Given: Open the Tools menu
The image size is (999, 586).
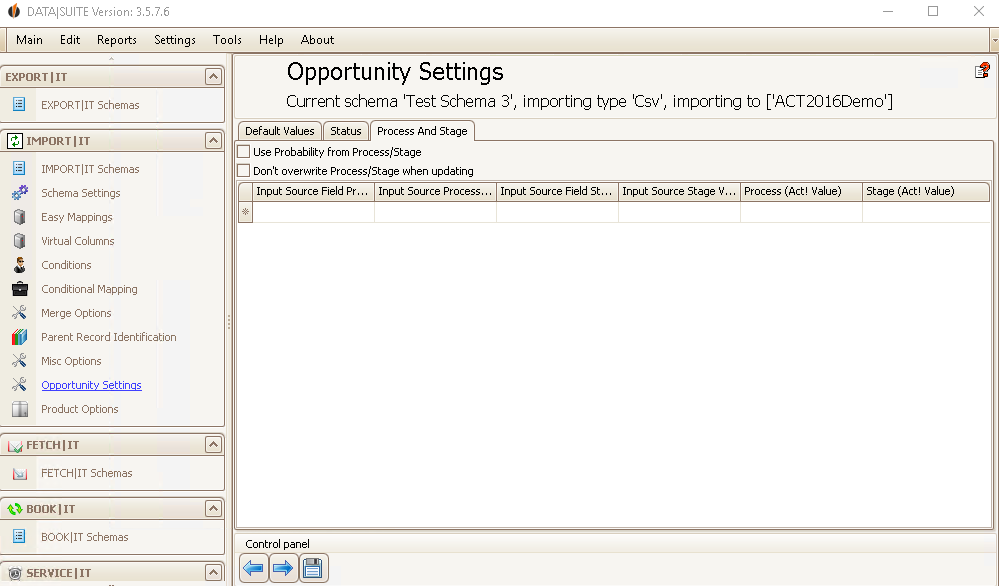Looking at the screenshot, I should [227, 40].
